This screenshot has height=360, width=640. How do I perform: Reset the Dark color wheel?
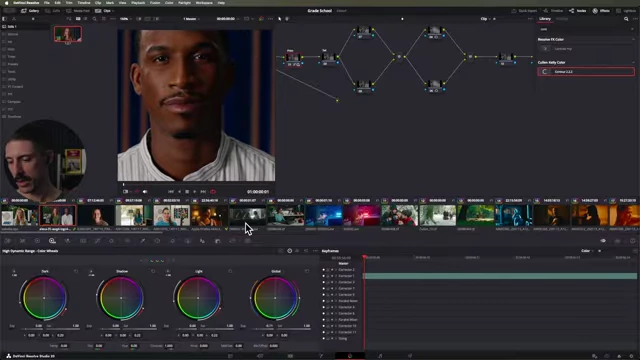coord(76,271)
